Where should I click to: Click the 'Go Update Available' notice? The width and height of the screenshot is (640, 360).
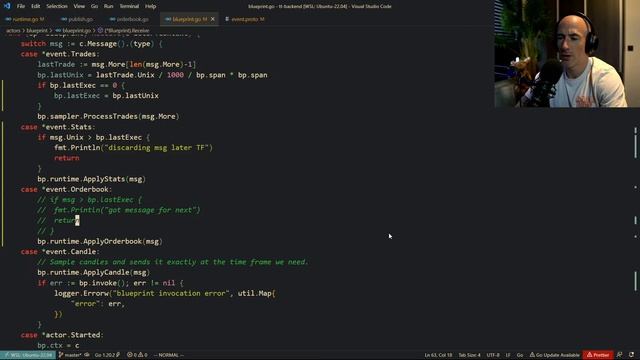click(554, 355)
